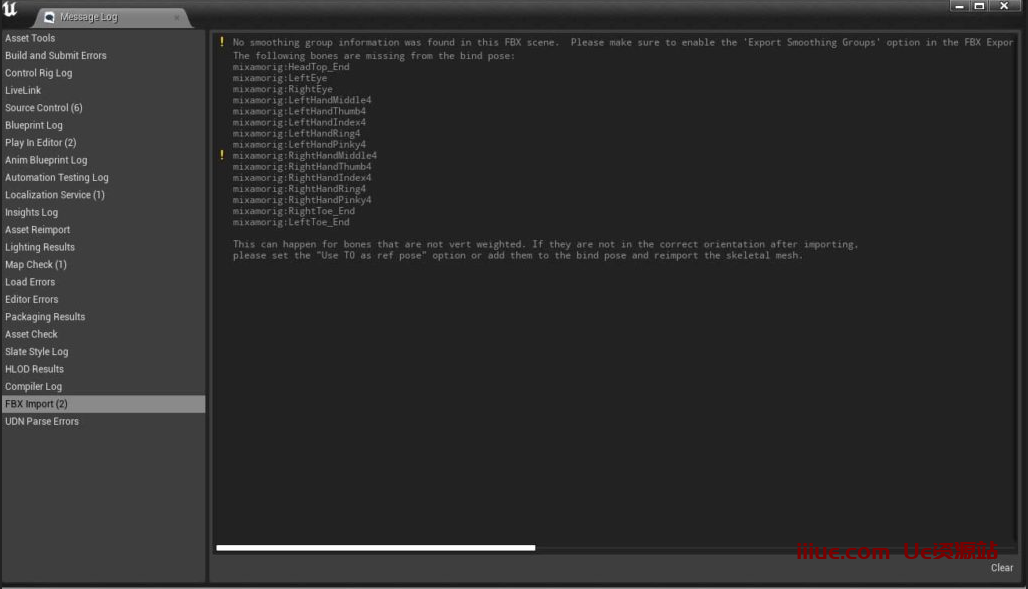
Task: Show the UDN Parse Errors category
Action: [x=41, y=421]
